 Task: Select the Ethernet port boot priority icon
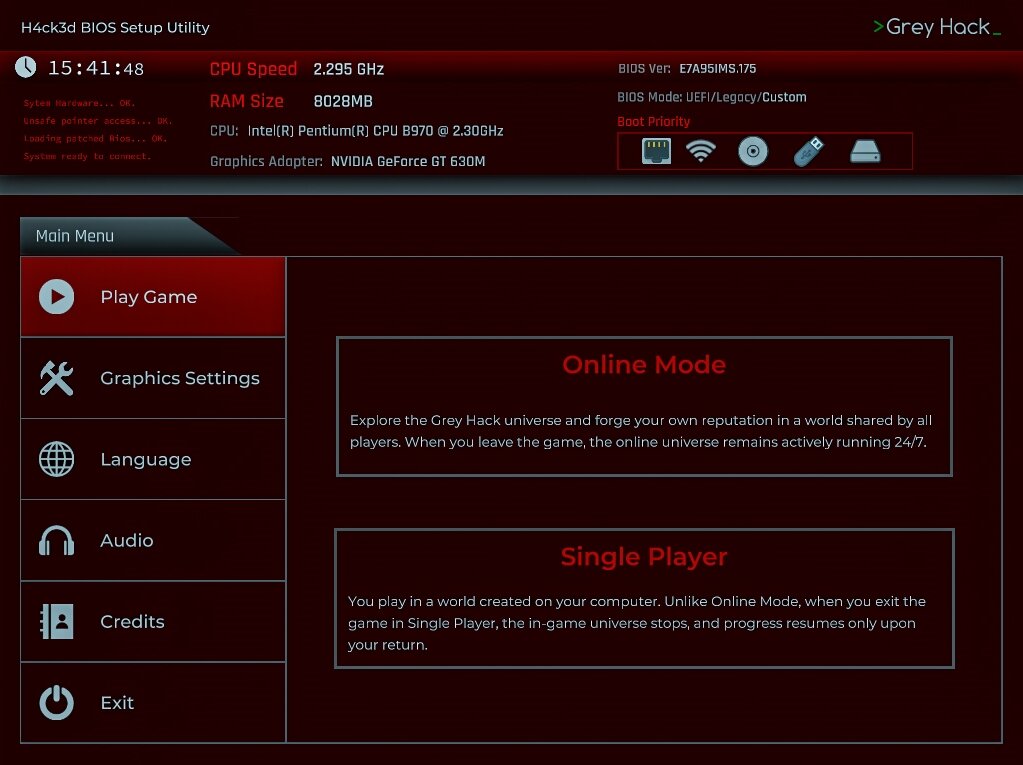(656, 151)
